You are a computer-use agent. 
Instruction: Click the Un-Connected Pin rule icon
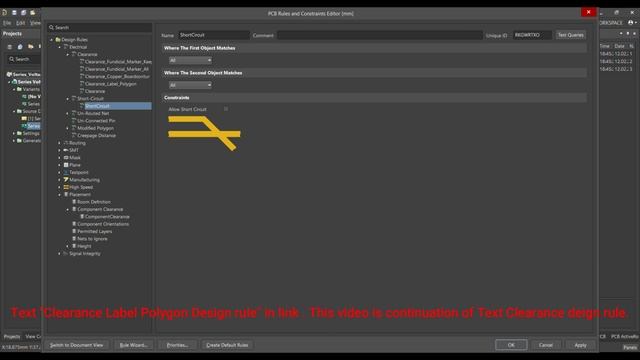coord(74,120)
